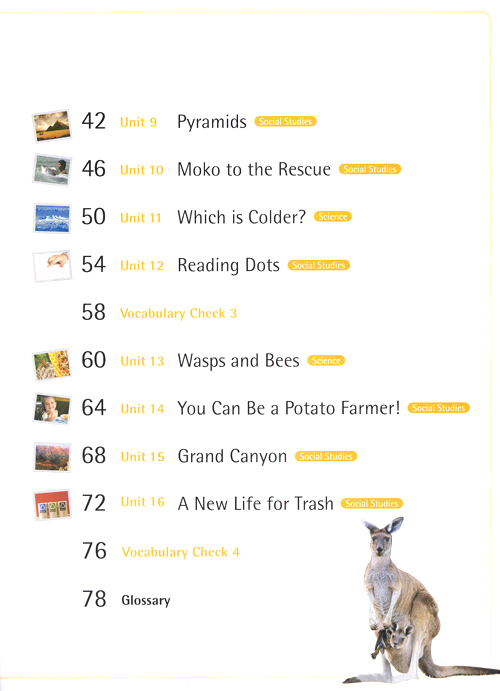Open the recycling bins thumbnail image
The height and width of the screenshot is (691, 500).
(x=52, y=505)
